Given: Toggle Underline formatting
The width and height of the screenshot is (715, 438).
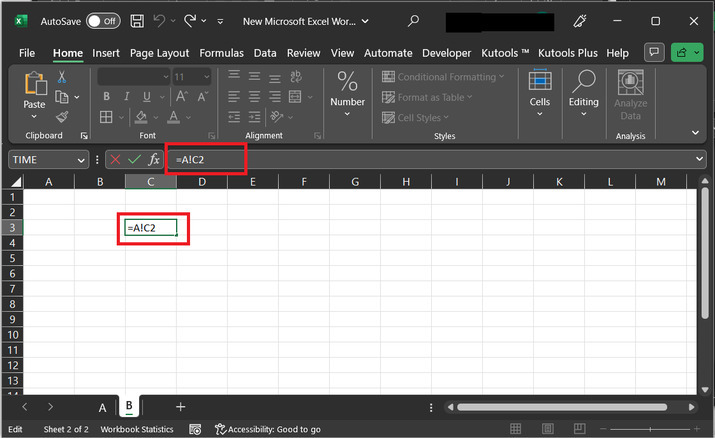Looking at the screenshot, I should pyautogui.click(x=146, y=96).
